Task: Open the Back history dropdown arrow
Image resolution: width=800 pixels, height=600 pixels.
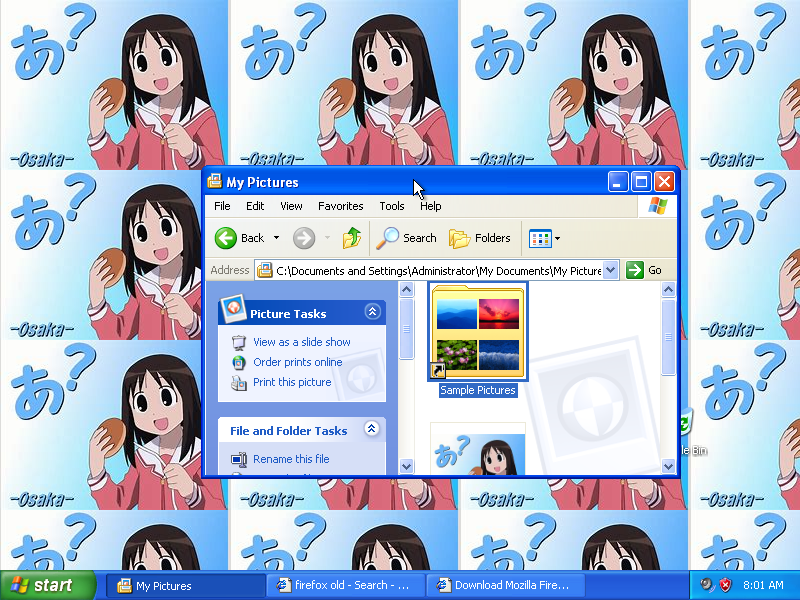Action: [276, 238]
